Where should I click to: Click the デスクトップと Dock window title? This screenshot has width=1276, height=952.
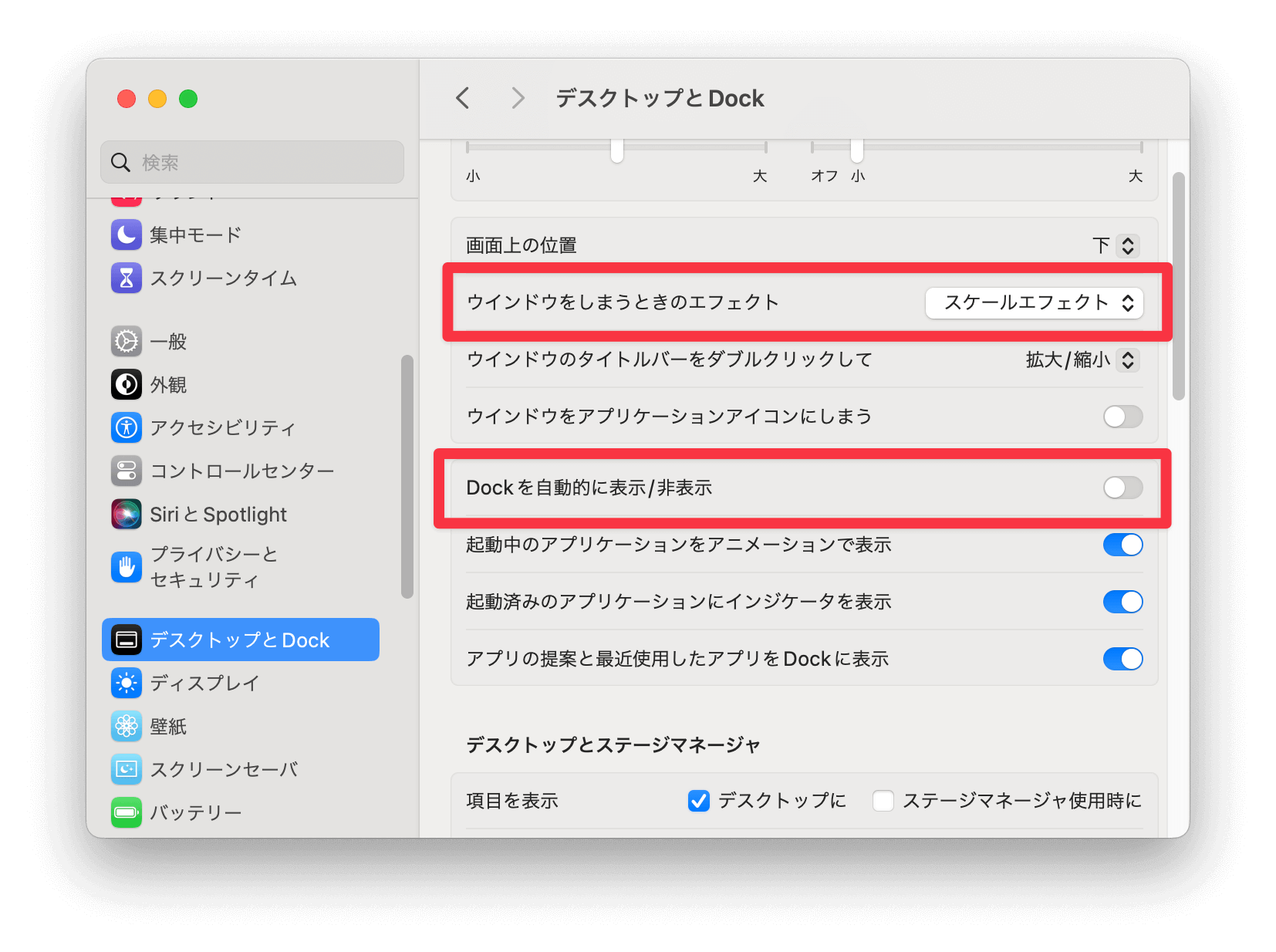coord(660,98)
